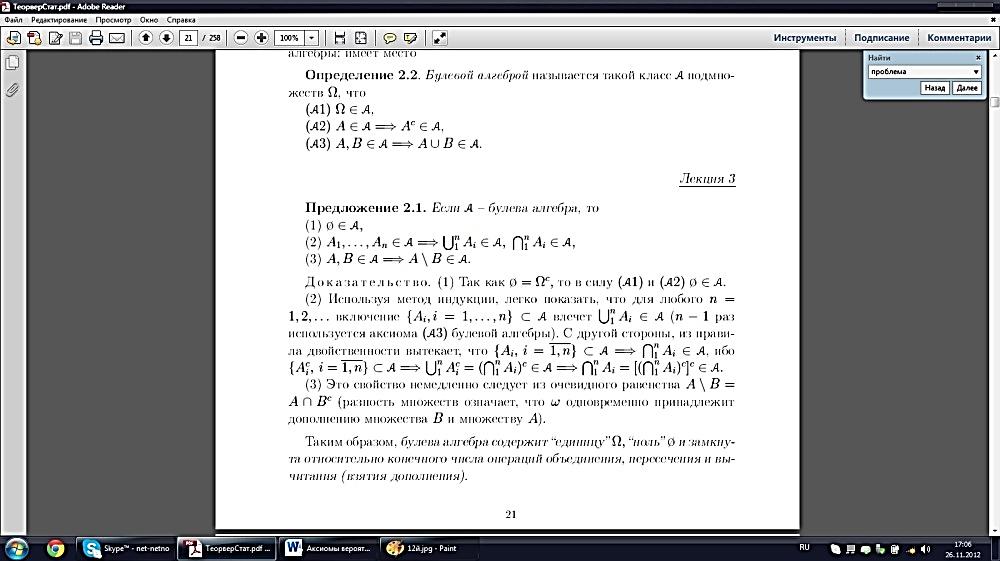Screen dimensions: 1000x561
Task: Open the Инструменты pane
Action: (804, 38)
